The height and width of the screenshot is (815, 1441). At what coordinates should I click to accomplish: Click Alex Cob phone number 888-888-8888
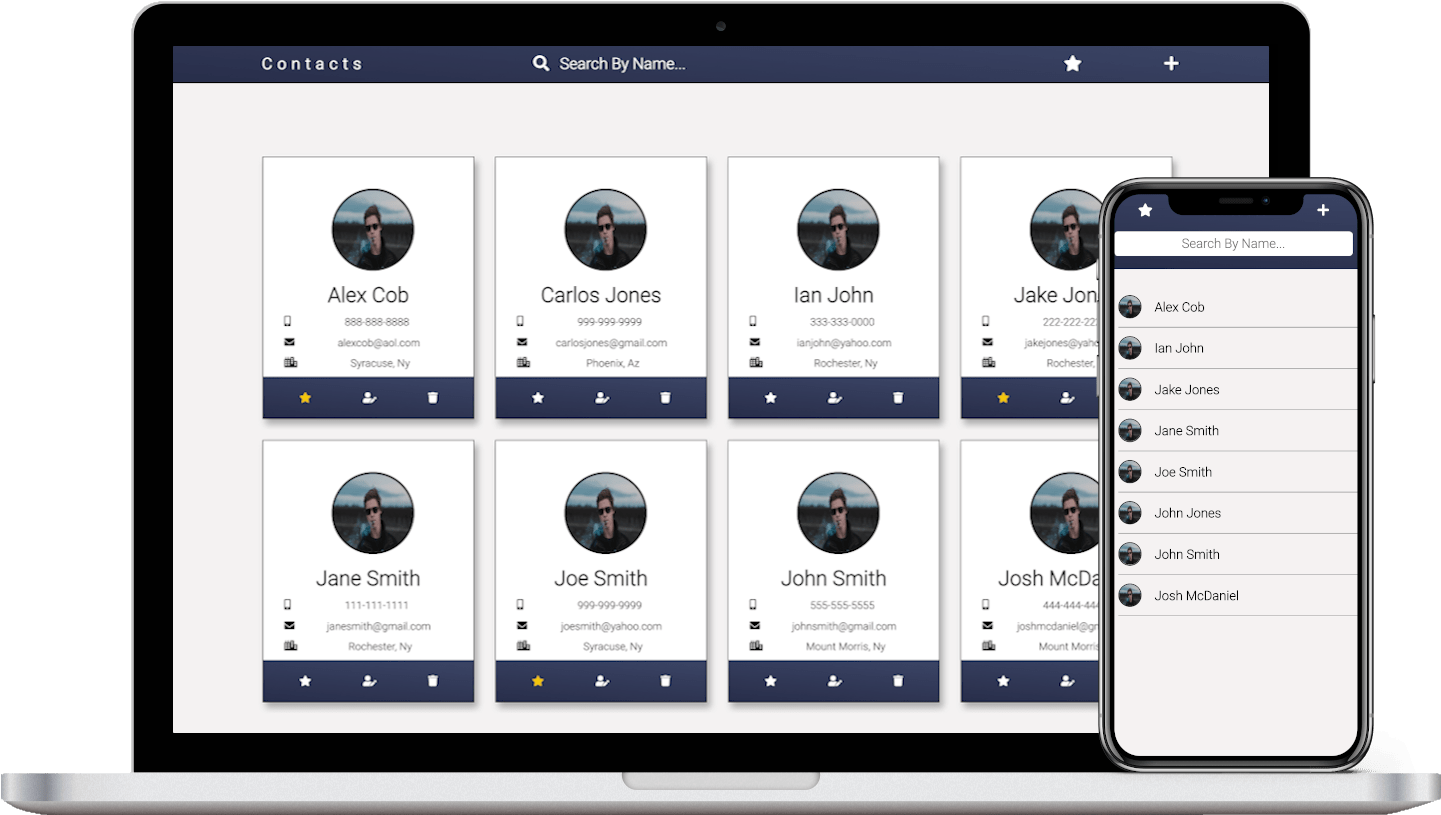tap(377, 322)
